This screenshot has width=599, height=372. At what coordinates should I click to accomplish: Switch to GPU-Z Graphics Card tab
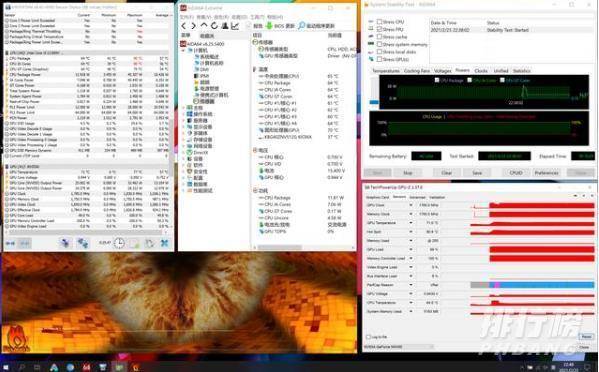tap(377, 197)
